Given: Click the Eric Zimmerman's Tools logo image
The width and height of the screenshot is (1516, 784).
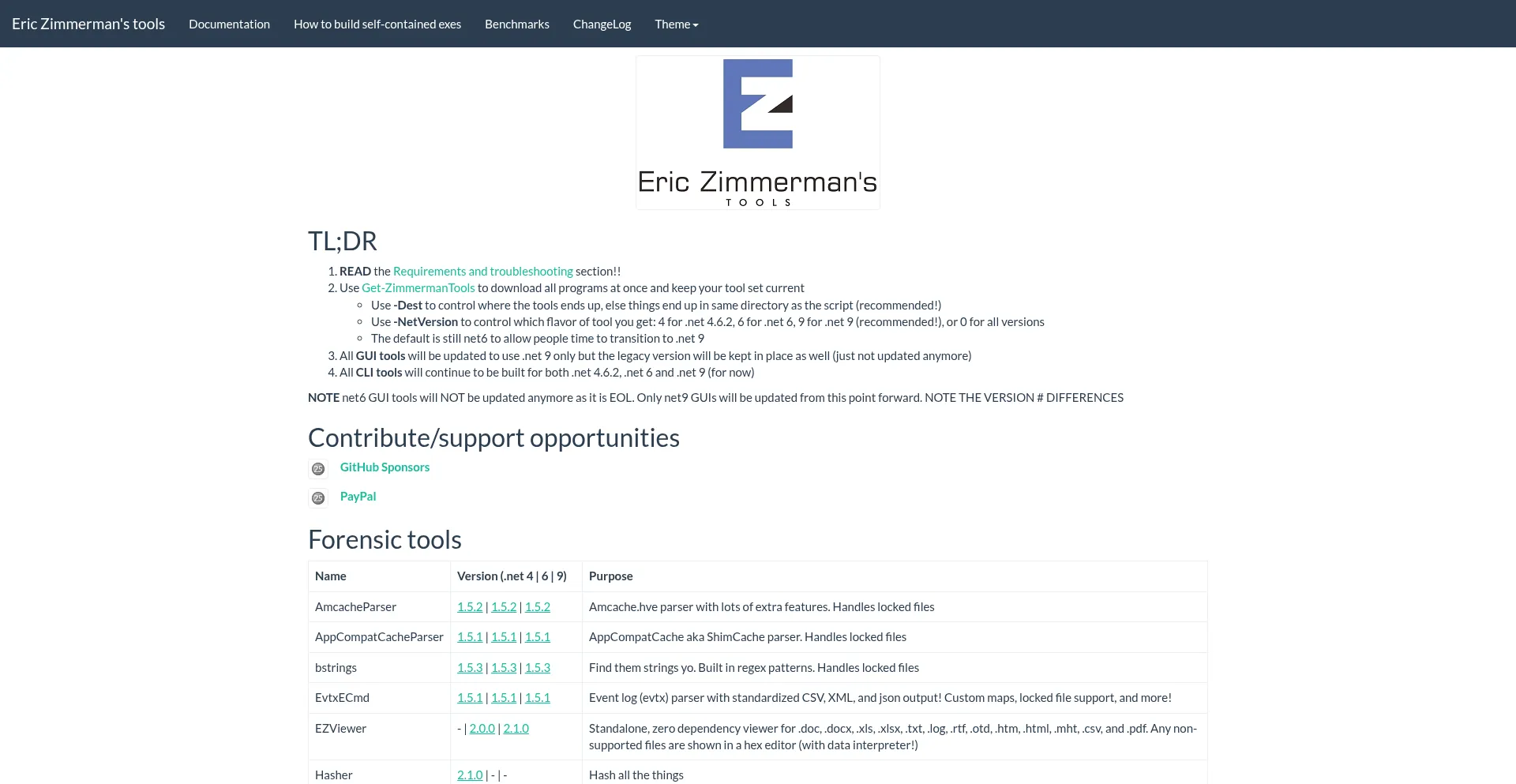Looking at the screenshot, I should (x=757, y=133).
